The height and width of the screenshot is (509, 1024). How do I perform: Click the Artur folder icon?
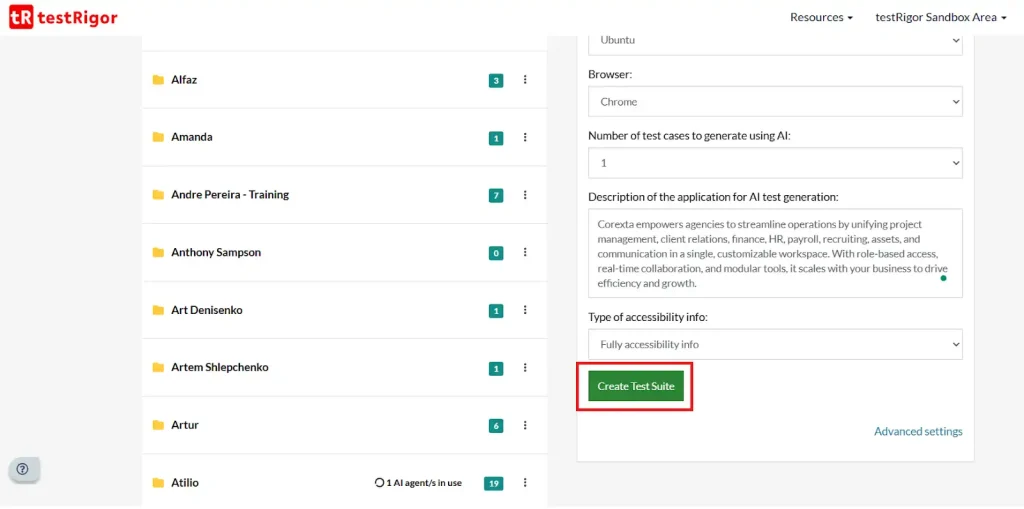click(x=158, y=425)
